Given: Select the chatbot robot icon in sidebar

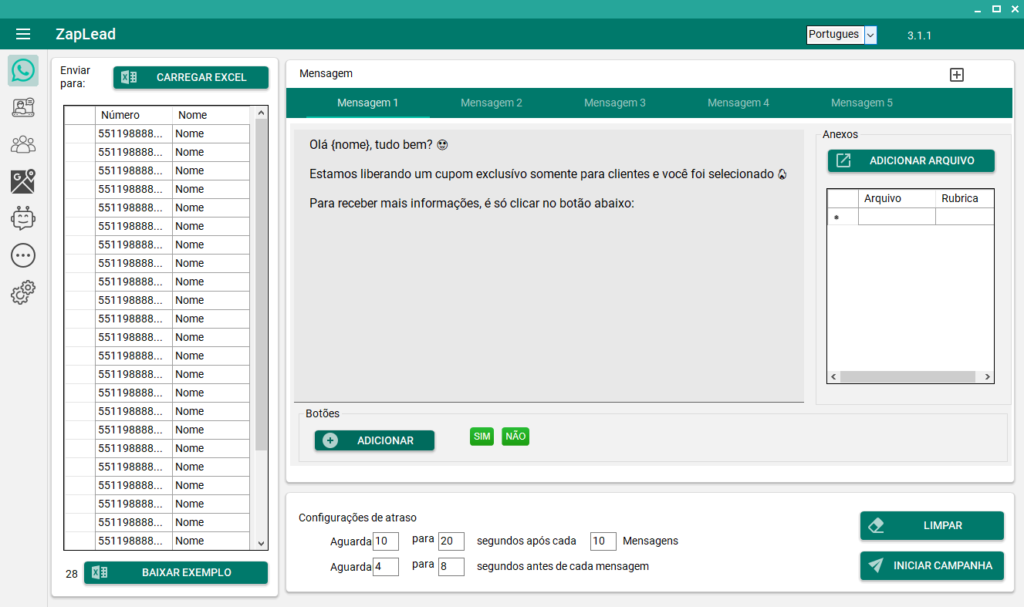Looking at the screenshot, I should (22, 218).
